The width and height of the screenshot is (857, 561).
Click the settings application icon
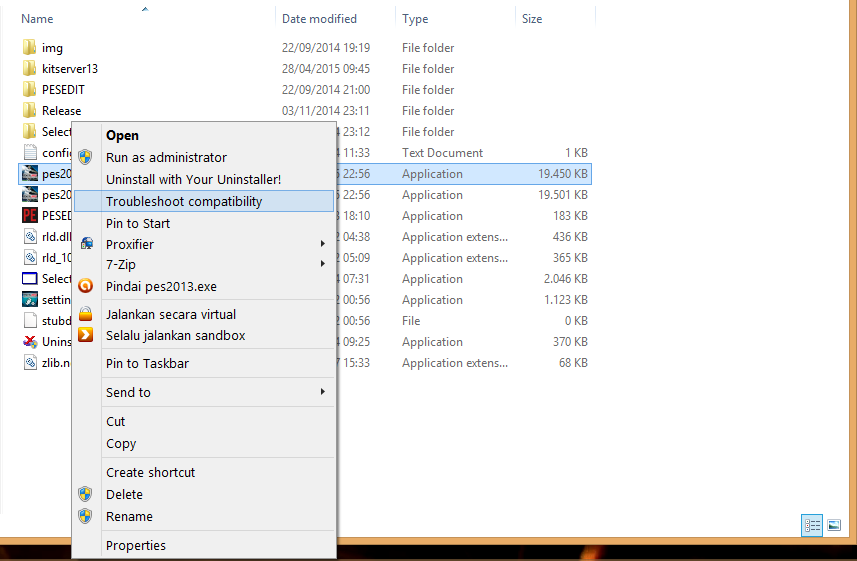click(x=30, y=300)
